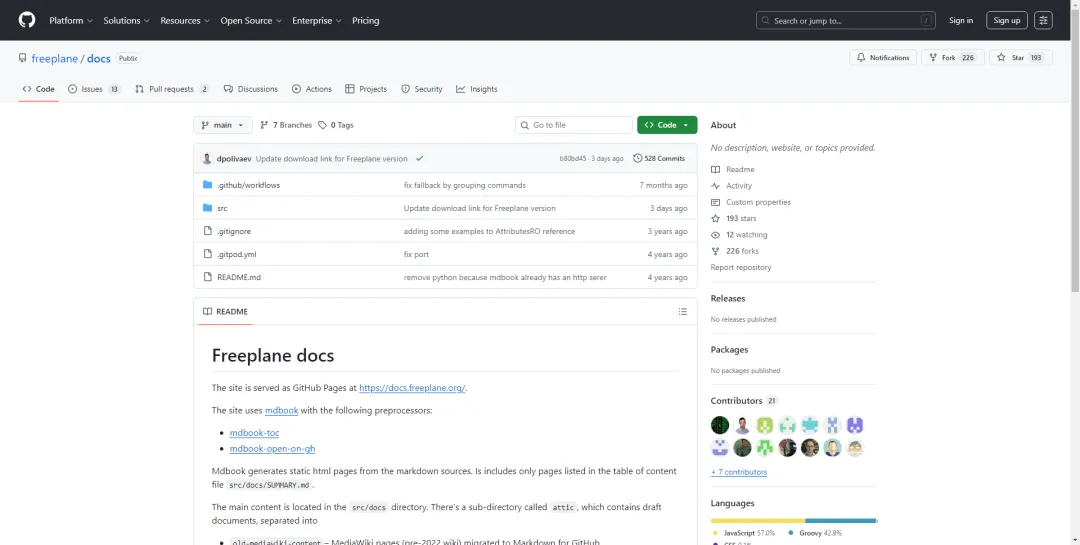Image resolution: width=1080 pixels, height=545 pixels.
Task: Open the mdbook-toc link
Action: tap(254, 433)
